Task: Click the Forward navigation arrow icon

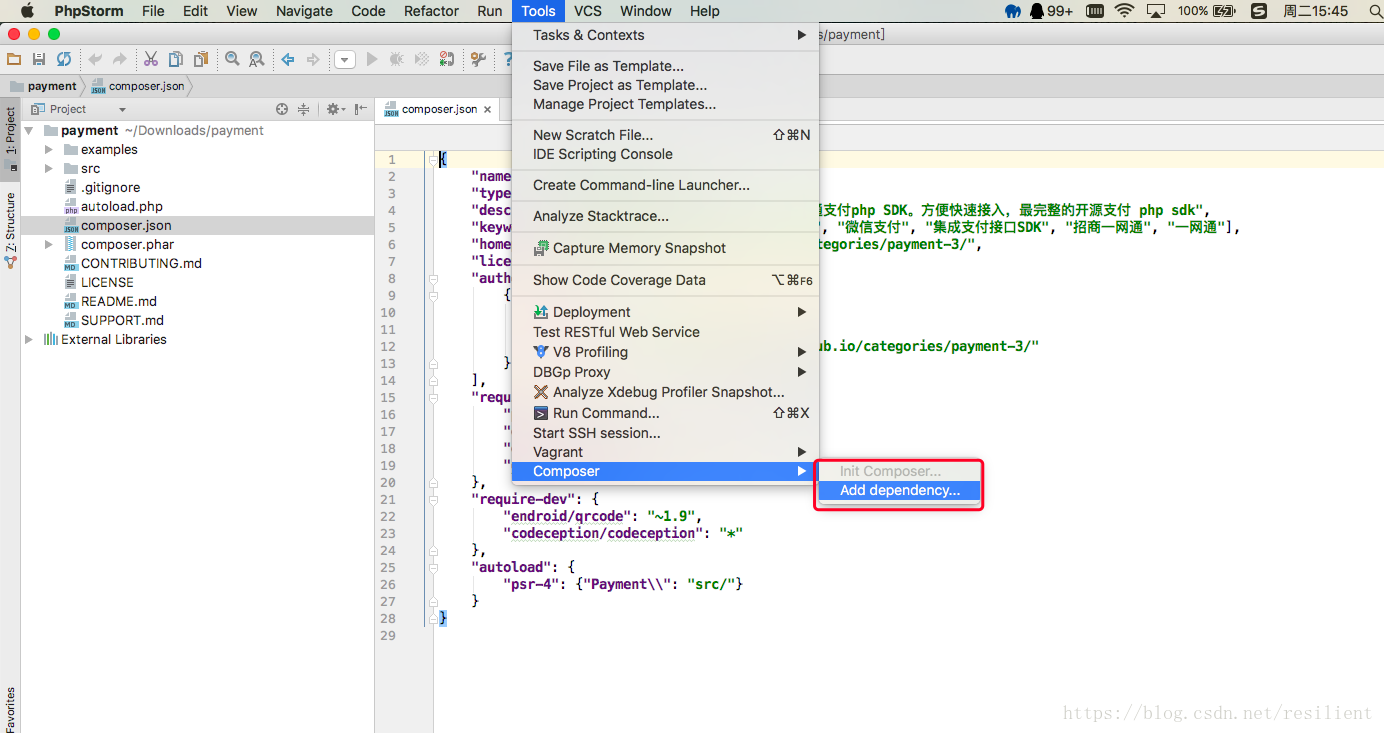Action: point(313,60)
